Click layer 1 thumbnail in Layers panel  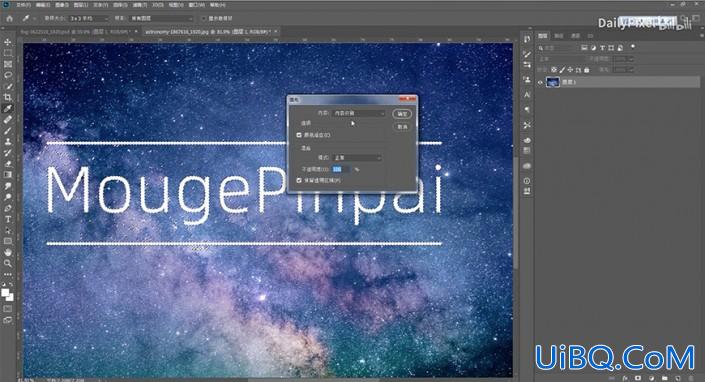pyautogui.click(x=552, y=82)
